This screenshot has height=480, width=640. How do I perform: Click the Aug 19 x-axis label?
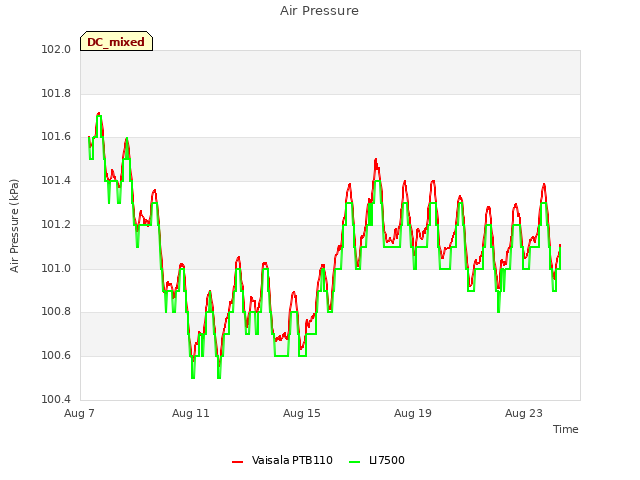tap(413, 413)
